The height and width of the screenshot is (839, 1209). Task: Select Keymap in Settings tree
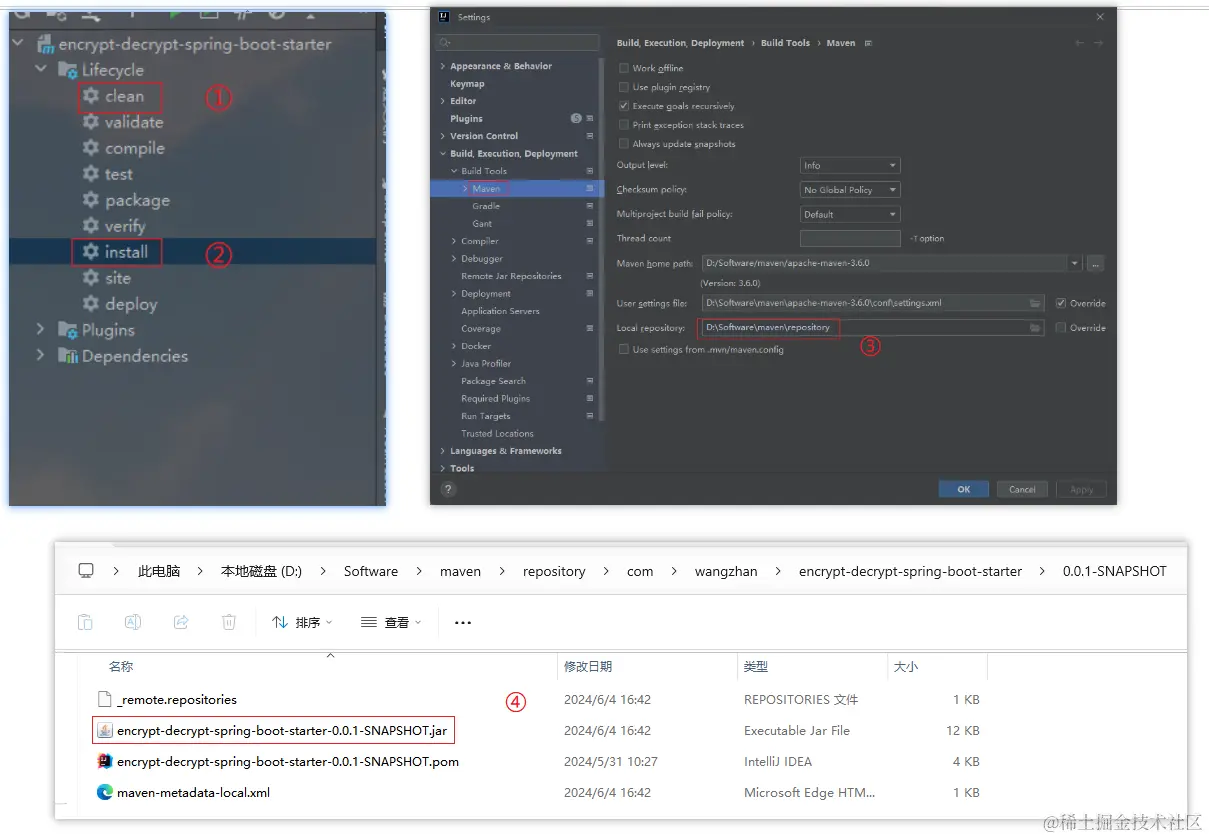click(467, 84)
